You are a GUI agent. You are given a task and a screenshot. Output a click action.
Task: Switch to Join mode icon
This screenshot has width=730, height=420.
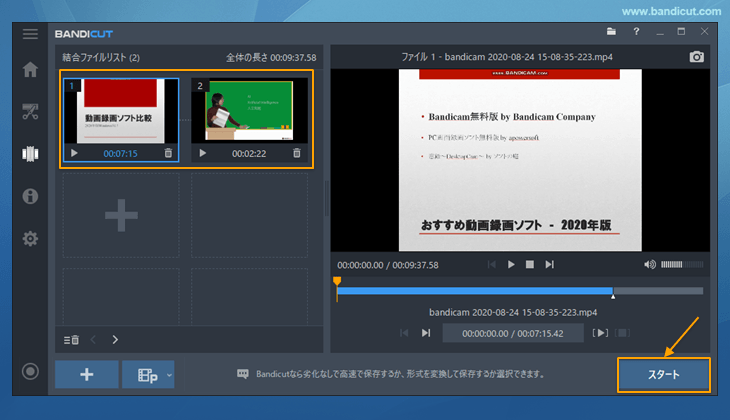[30, 154]
